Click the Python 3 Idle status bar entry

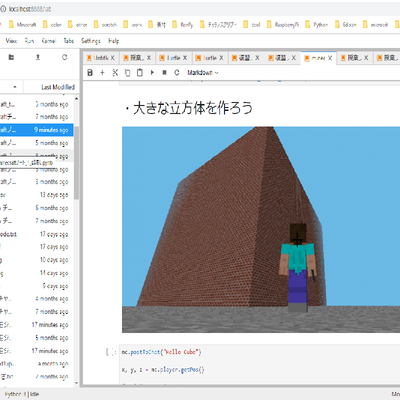coord(22,394)
